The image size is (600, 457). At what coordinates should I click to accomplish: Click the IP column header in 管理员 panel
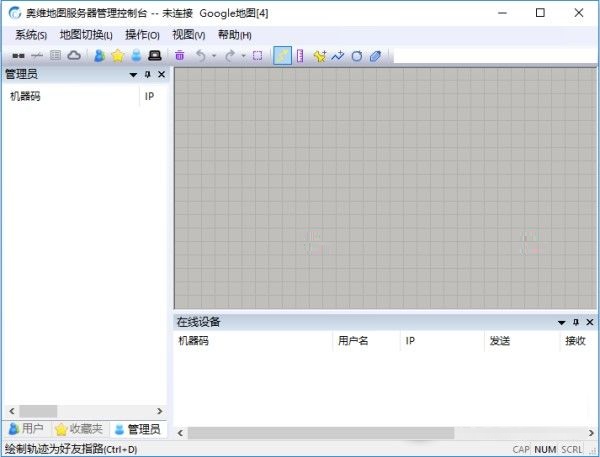(x=153, y=96)
